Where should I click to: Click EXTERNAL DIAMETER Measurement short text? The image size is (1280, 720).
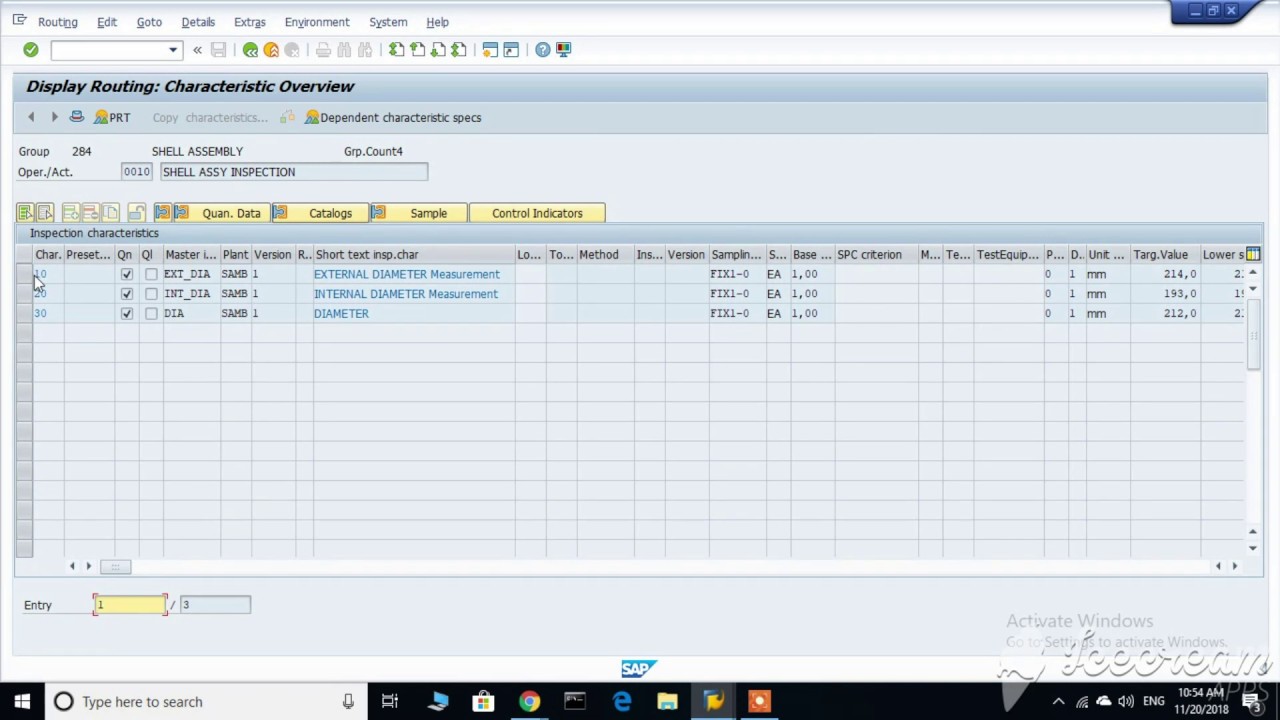pyautogui.click(x=407, y=274)
